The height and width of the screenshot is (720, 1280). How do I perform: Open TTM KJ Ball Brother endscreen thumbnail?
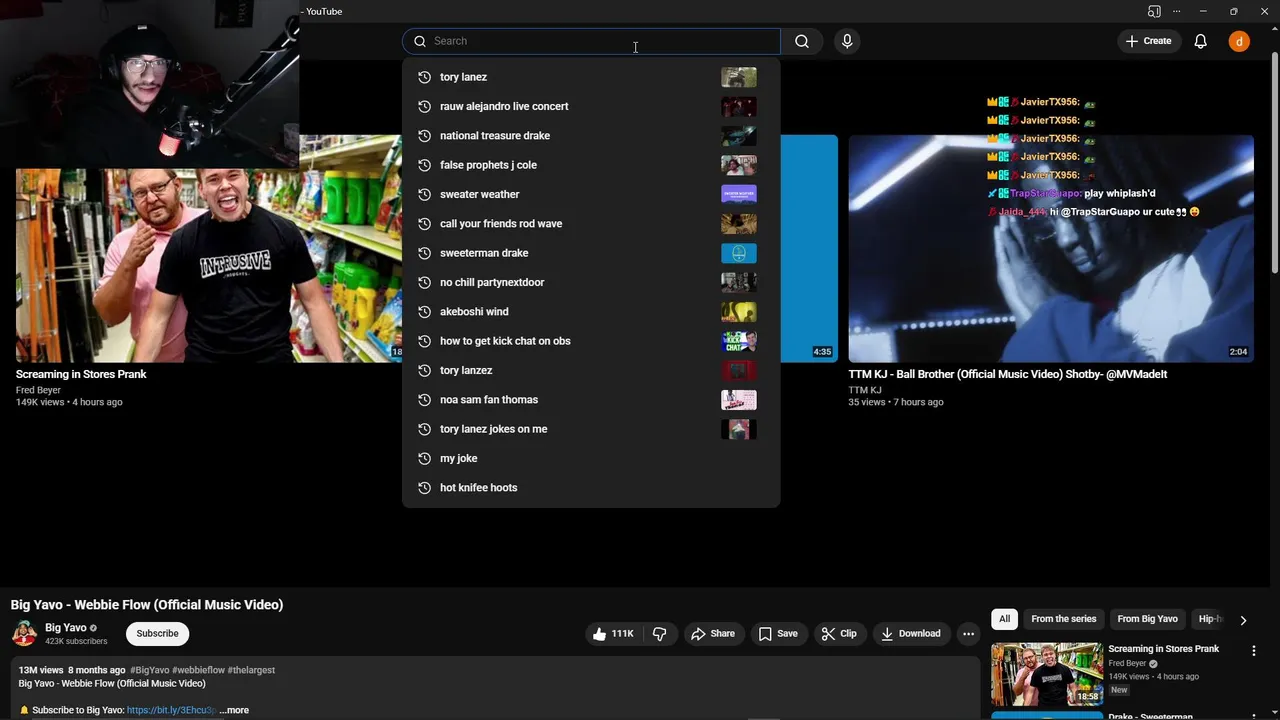point(1051,249)
